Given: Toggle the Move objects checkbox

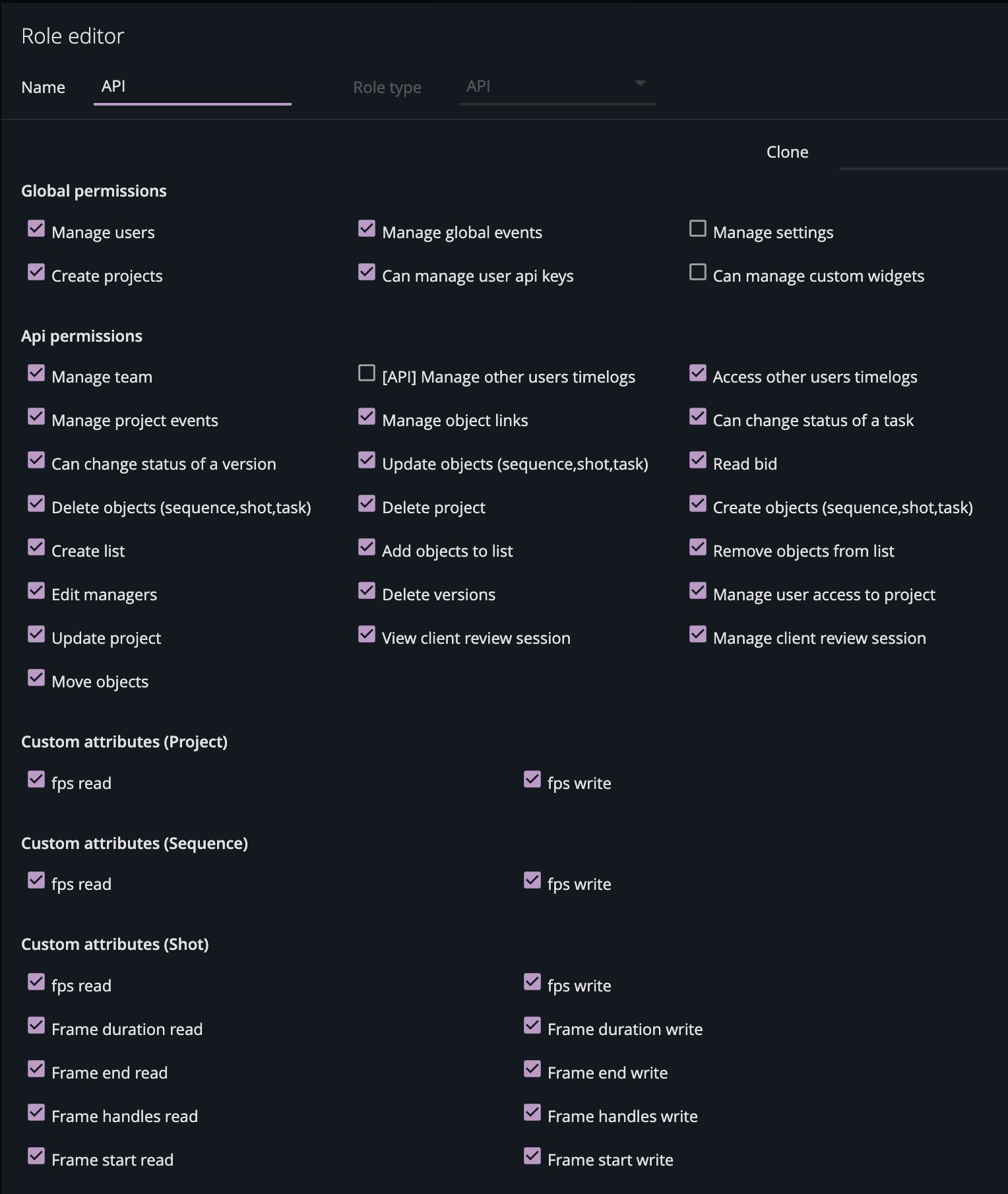Looking at the screenshot, I should pos(36,678).
